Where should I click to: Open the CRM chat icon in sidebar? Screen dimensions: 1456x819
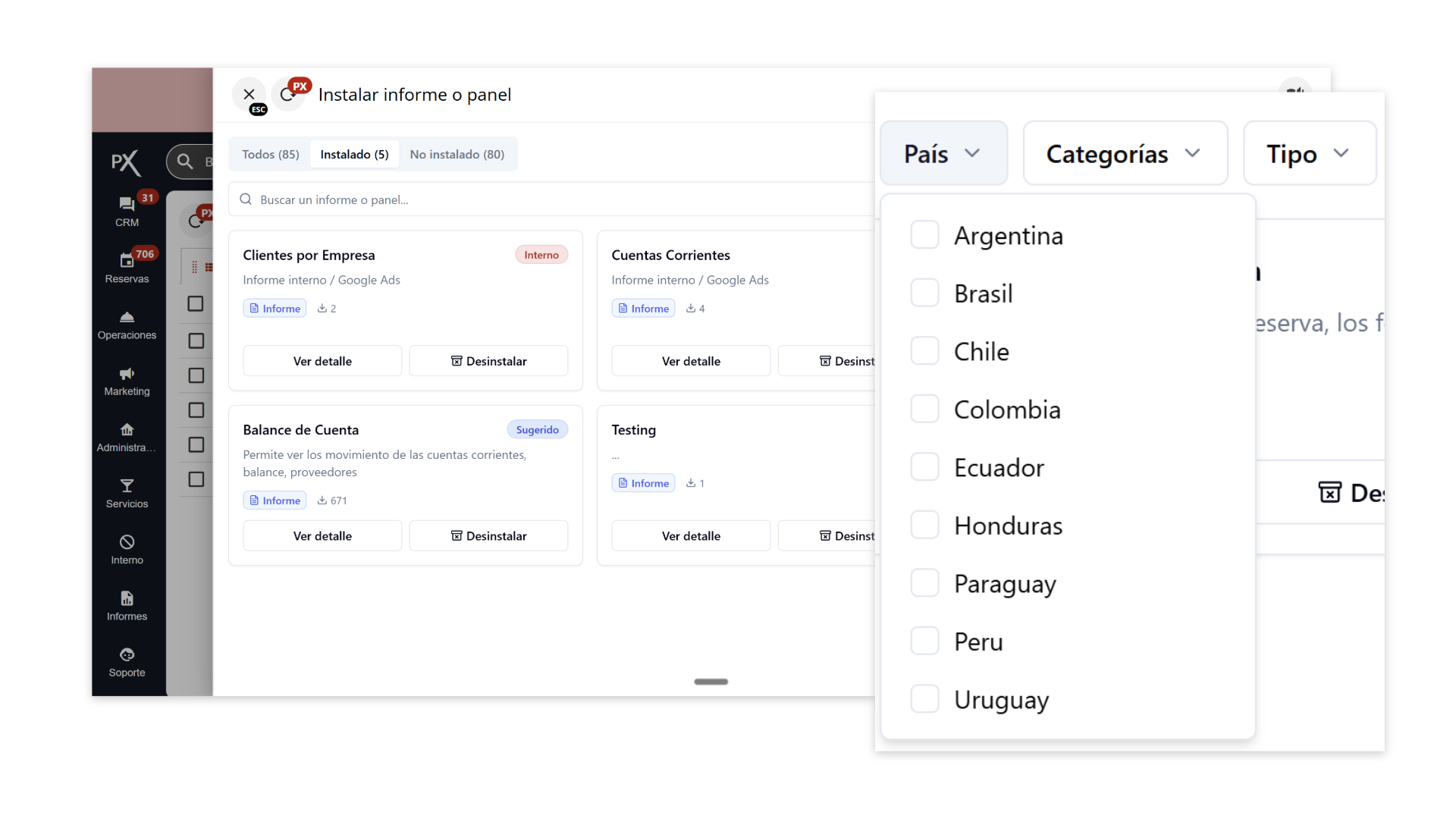[x=127, y=205]
